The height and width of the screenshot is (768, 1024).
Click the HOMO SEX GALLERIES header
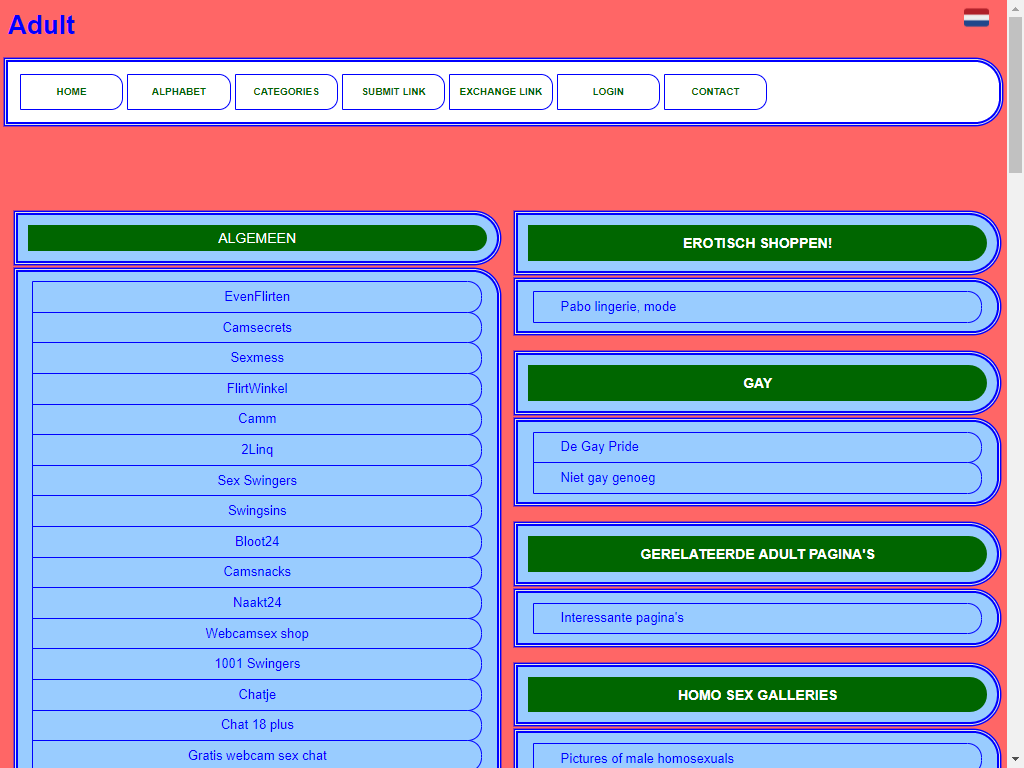pyautogui.click(x=757, y=695)
